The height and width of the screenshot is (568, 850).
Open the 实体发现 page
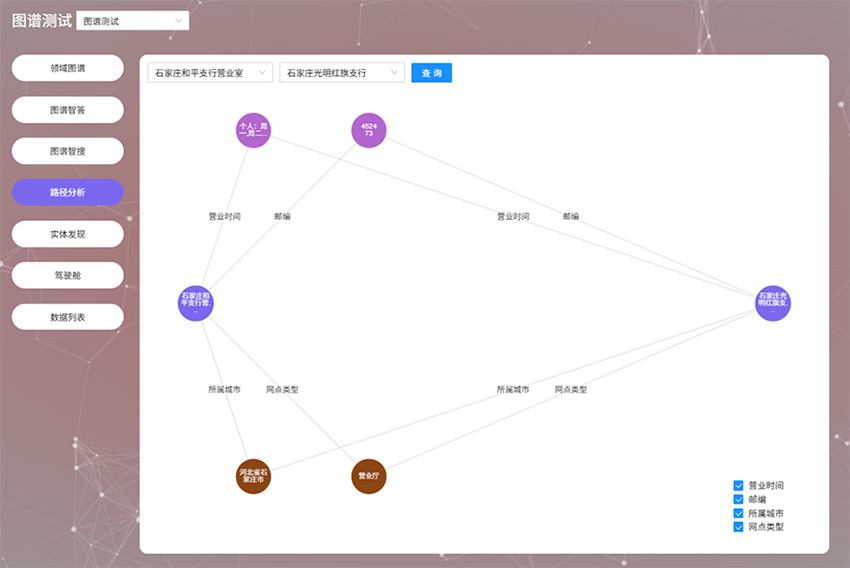(x=68, y=234)
